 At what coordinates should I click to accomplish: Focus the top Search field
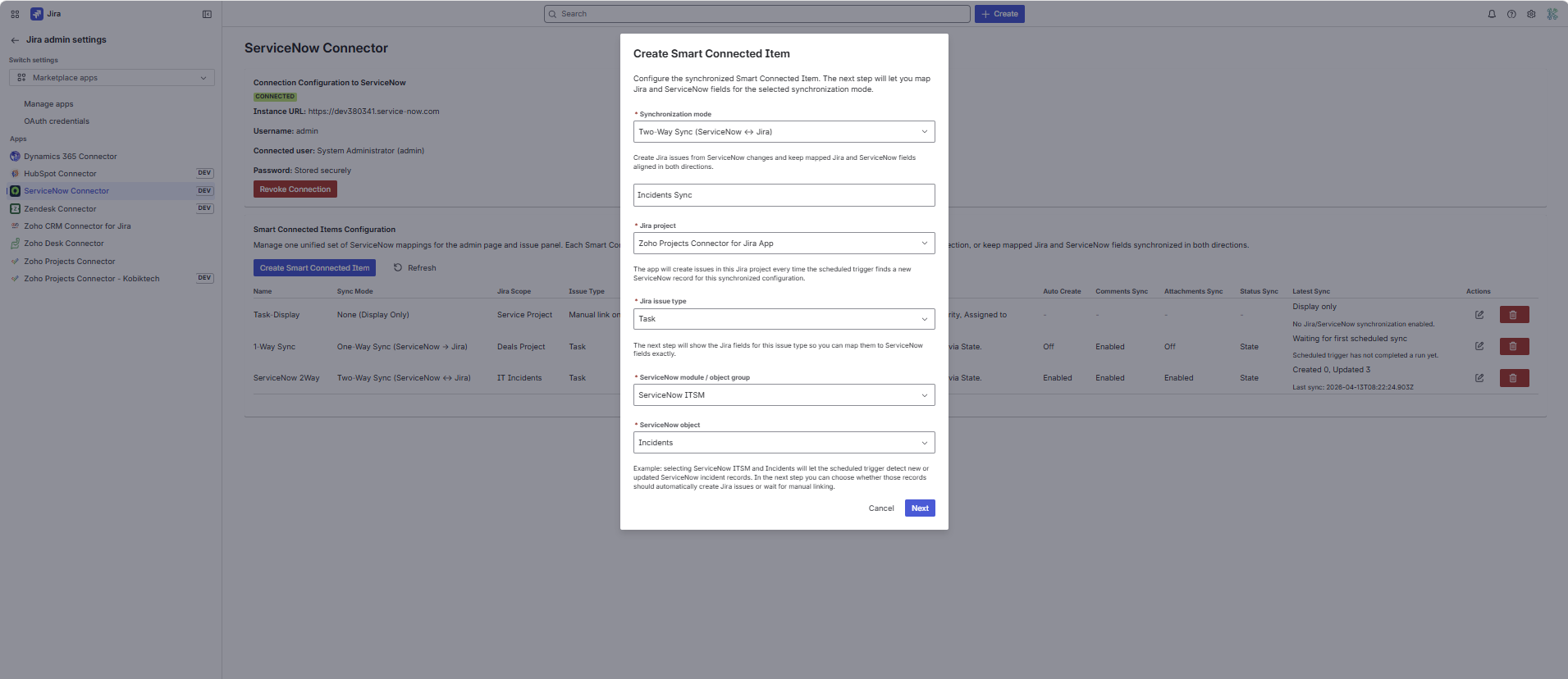click(x=757, y=14)
